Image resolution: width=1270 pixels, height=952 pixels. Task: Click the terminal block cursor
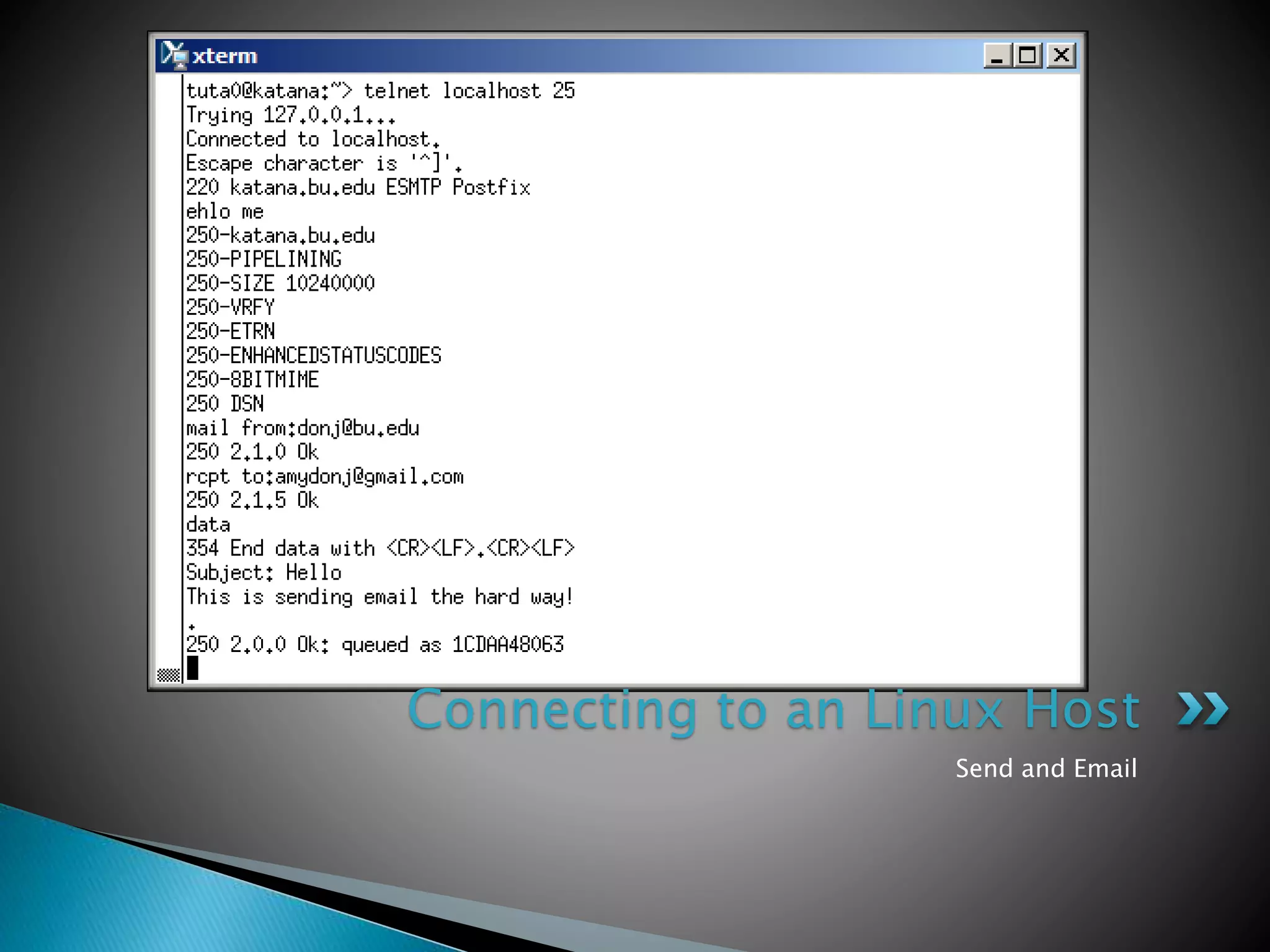click(x=193, y=668)
